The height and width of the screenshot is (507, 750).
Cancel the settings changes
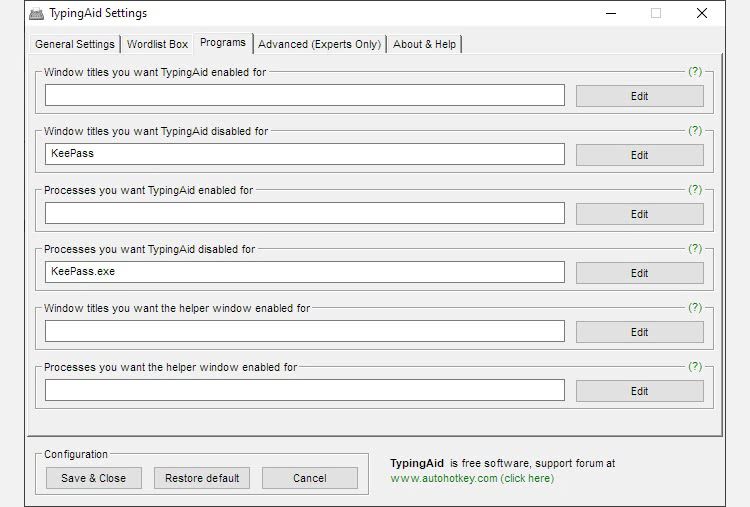click(x=310, y=478)
